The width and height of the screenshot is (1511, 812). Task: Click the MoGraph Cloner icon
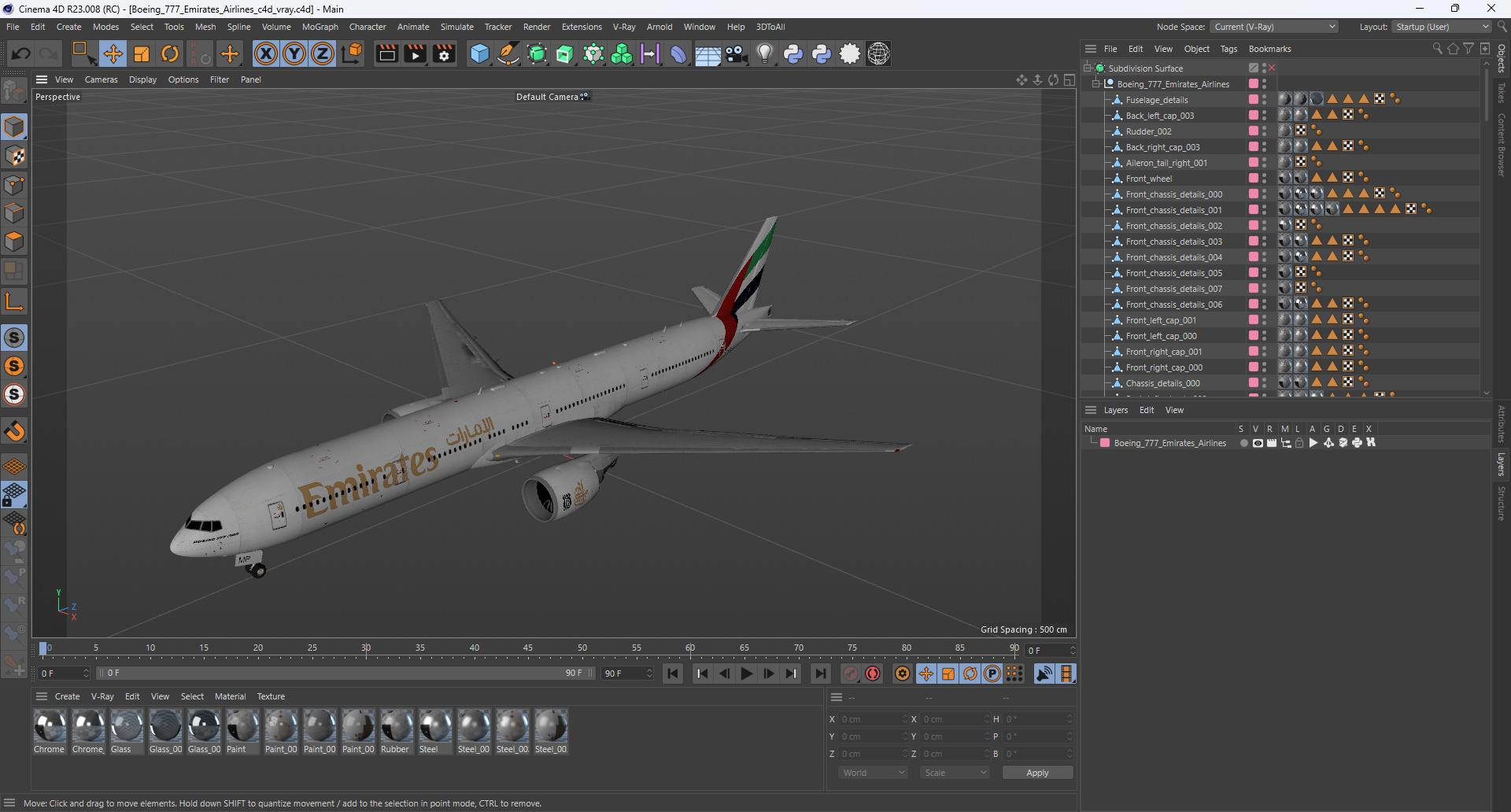point(622,54)
